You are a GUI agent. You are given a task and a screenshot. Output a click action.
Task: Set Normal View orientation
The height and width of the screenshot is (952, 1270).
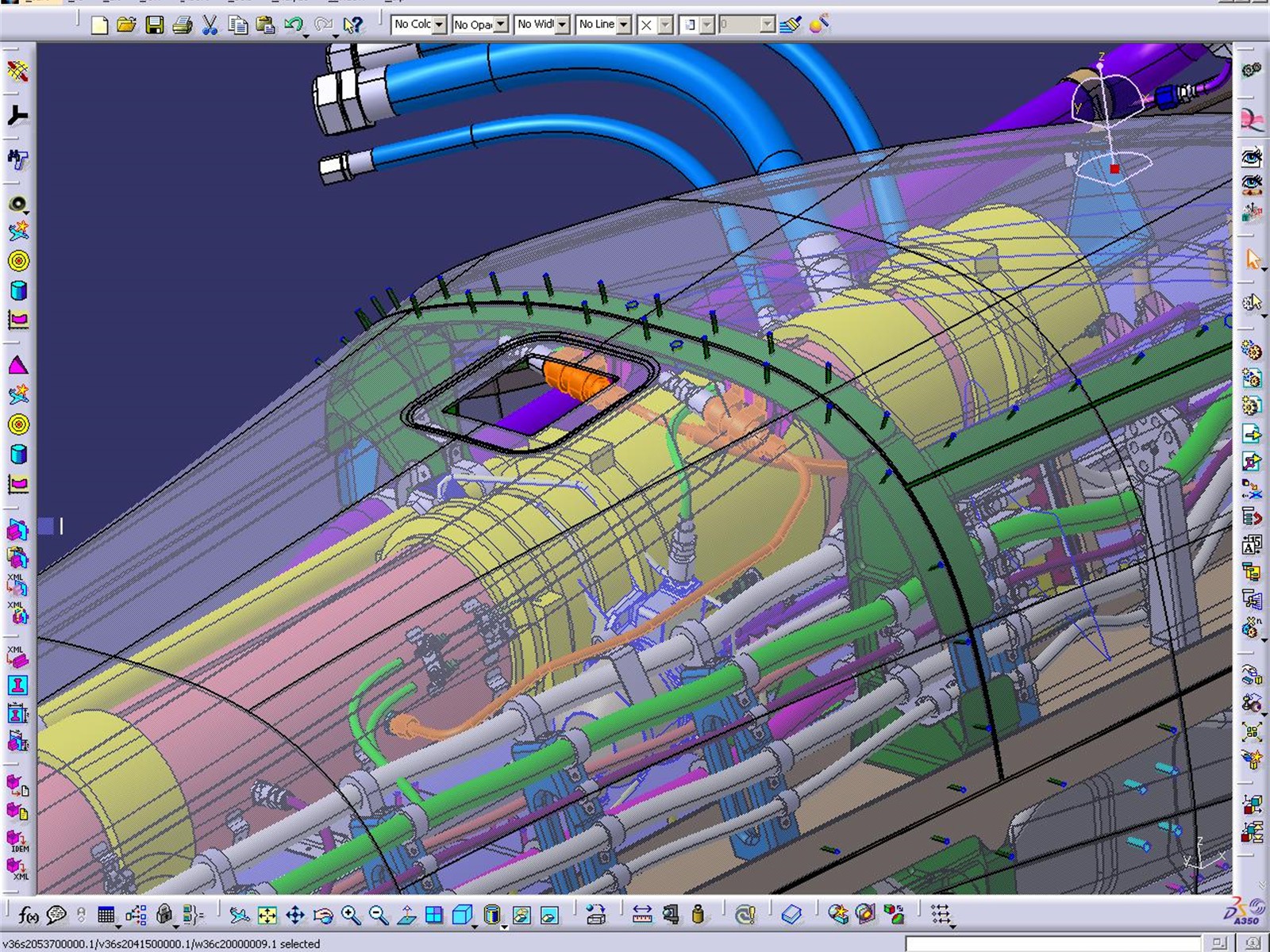[406, 916]
